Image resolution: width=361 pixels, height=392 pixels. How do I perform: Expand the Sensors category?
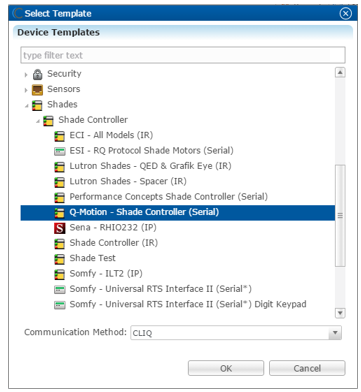(x=26, y=90)
